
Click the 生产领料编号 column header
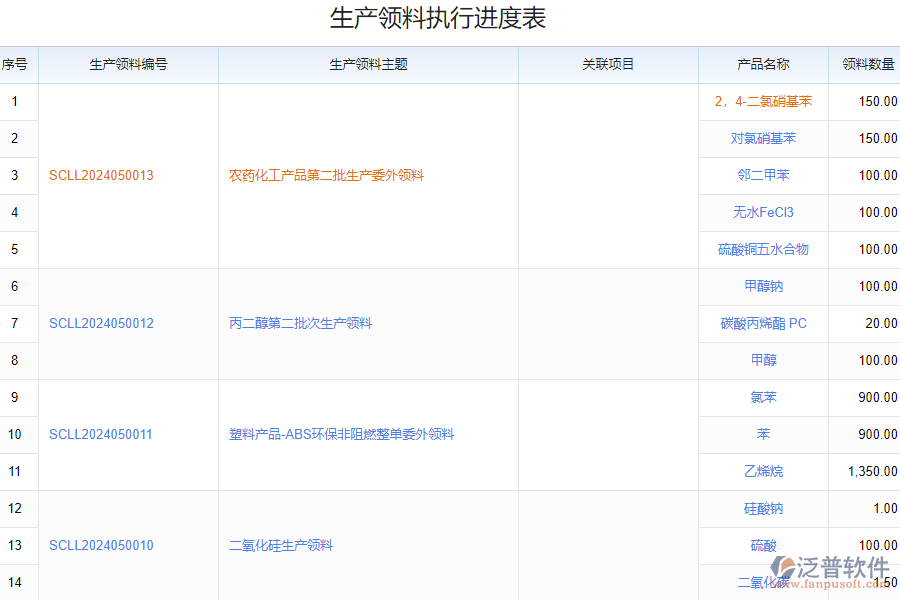click(128, 65)
